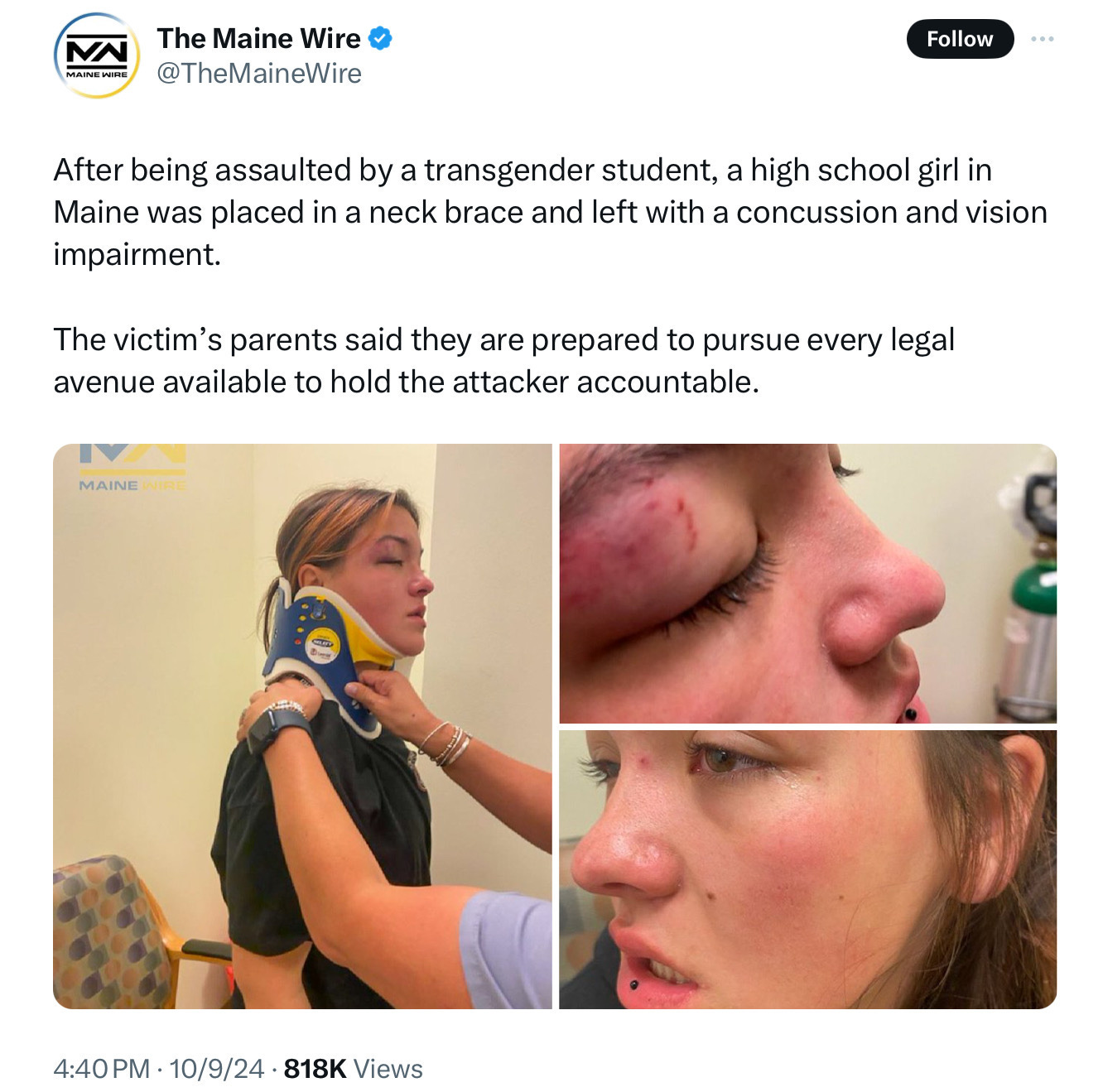Open the @TheMaineWire handle link
The image size is (1103, 1092).
[x=259, y=73]
